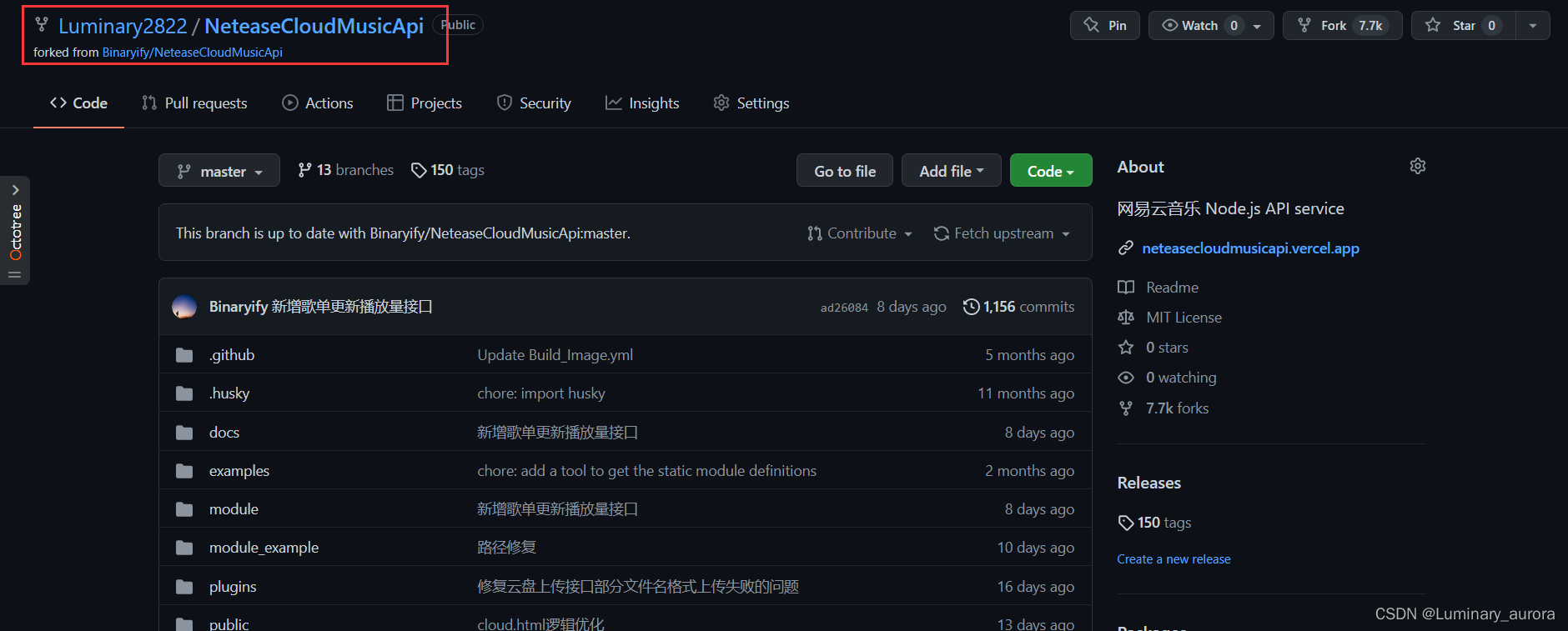Open the Contribute dropdown
The width and height of the screenshot is (1568, 631).
tap(860, 233)
